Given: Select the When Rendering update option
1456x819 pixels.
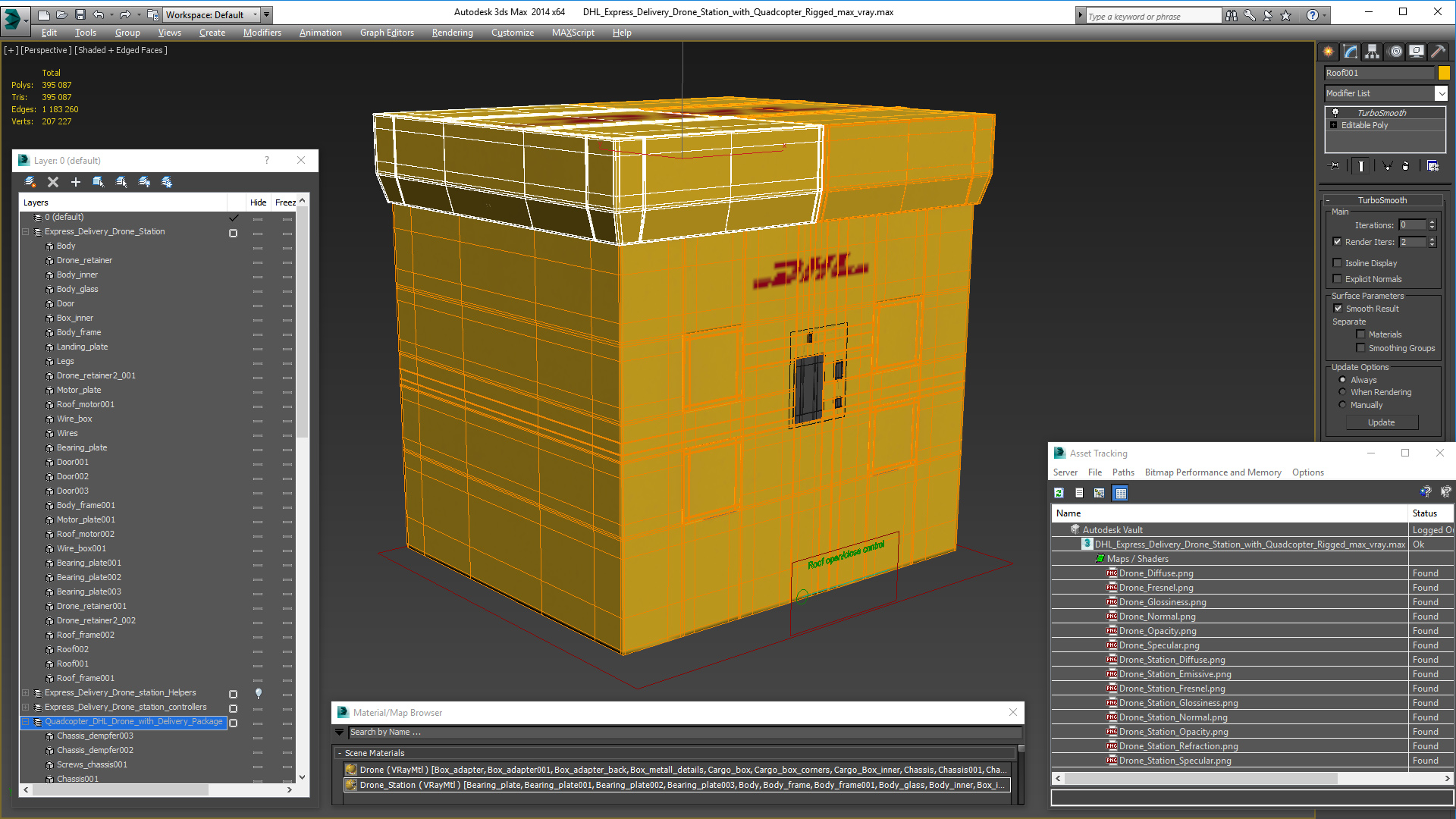Looking at the screenshot, I should pos(1343,392).
